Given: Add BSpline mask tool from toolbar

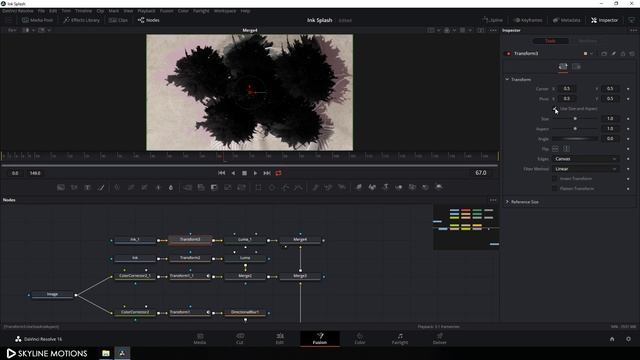Looking at the screenshot, I should [299, 187].
